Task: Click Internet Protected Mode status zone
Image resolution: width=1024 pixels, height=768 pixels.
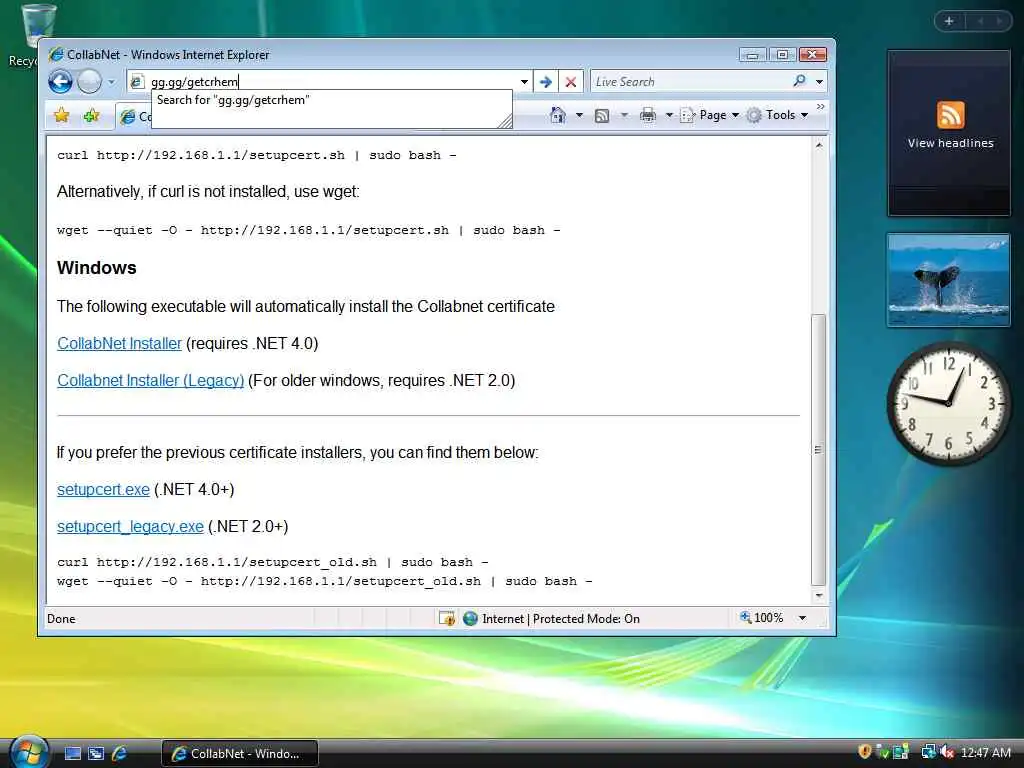Action: coord(551,618)
